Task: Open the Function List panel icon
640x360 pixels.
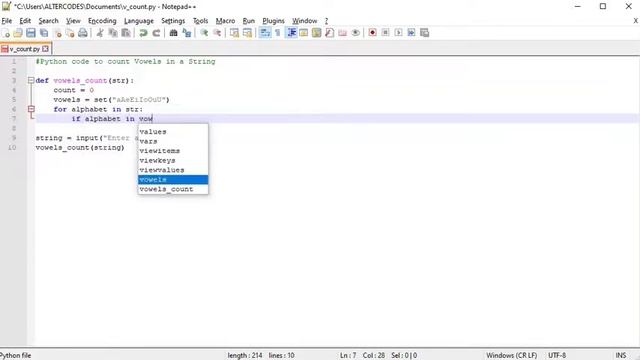Action: [x=330, y=33]
